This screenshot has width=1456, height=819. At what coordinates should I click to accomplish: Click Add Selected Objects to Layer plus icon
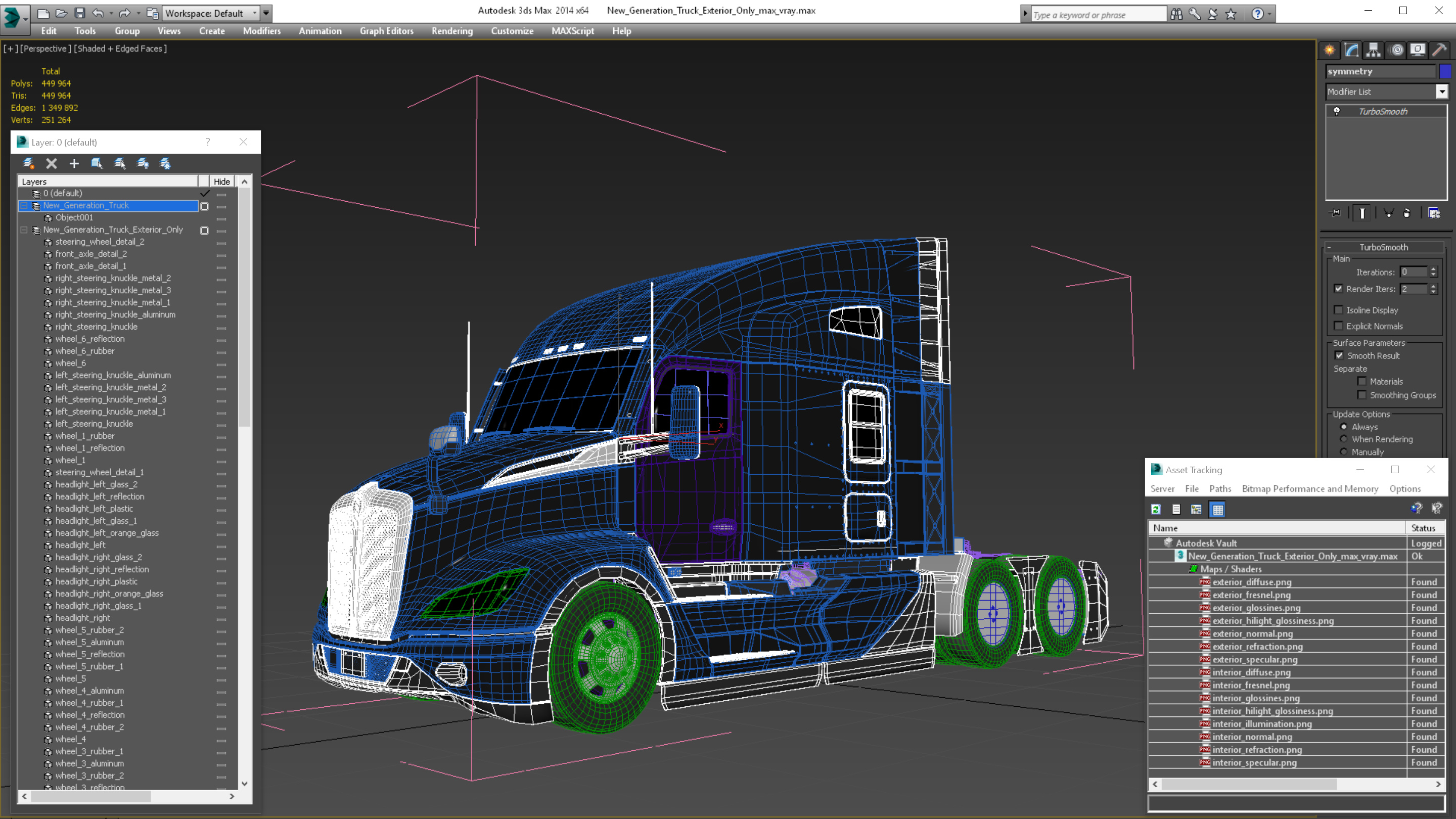(74, 163)
